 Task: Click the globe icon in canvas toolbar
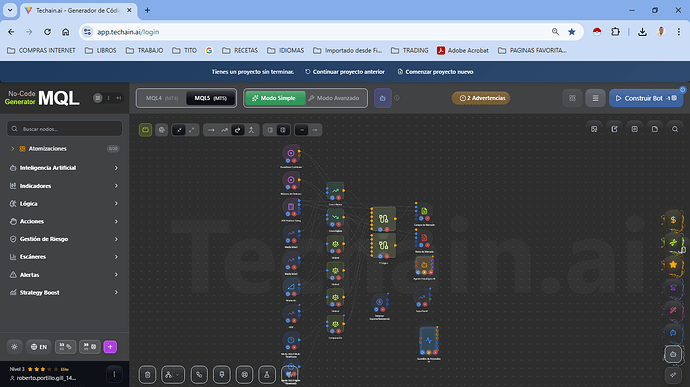pos(161,130)
